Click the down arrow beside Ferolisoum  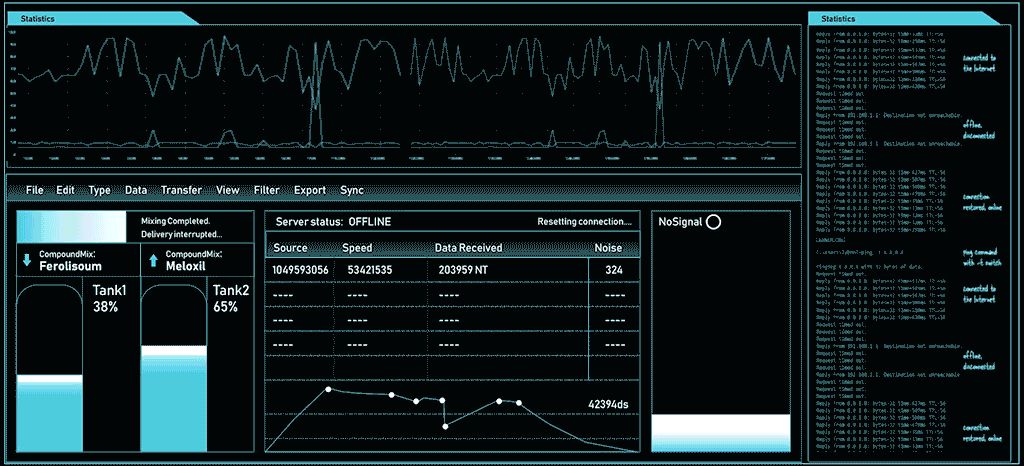pyautogui.click(x=26, y=261)
